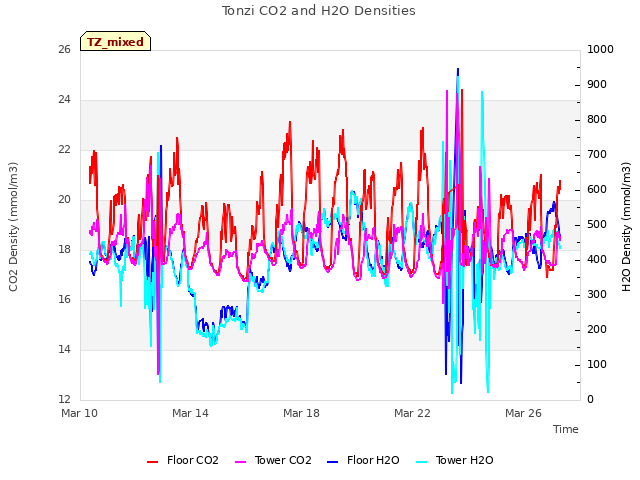Screen dimensions: 640x480
Task: Click the Mar 10 date tick label
Action: tap(80, 413)
